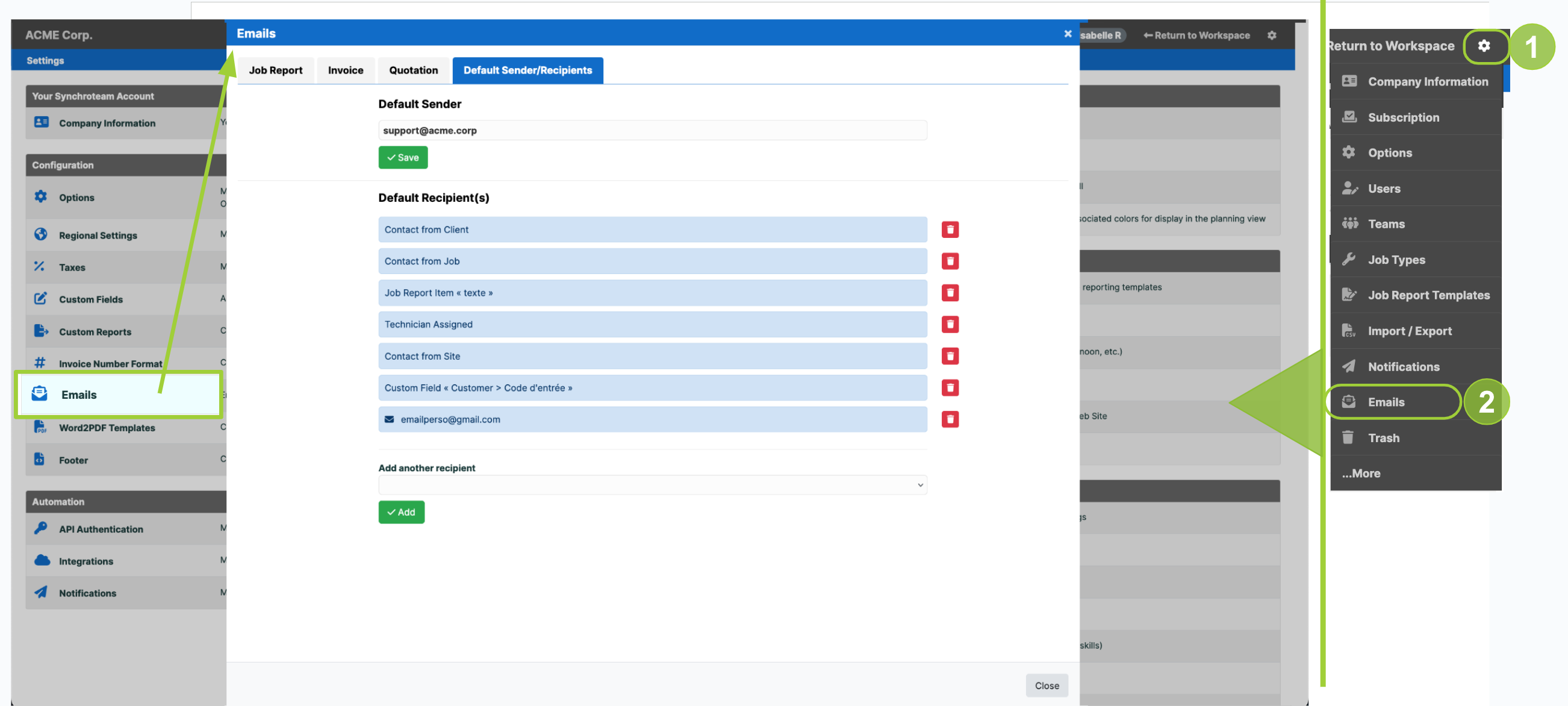Viewport: 1568px width, 706px height.
Task: Select the Contact from Client recipient row
Action: (x=653, y=230)
